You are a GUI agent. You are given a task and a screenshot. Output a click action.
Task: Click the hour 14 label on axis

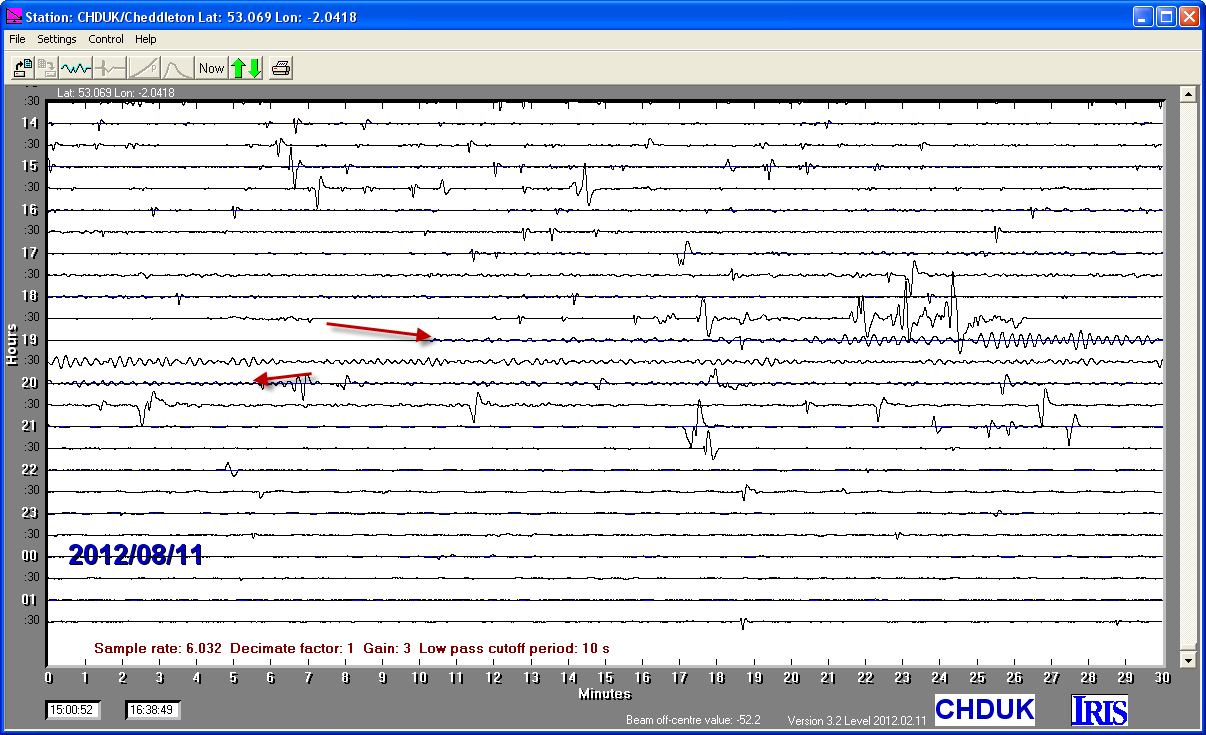(30, 123)
